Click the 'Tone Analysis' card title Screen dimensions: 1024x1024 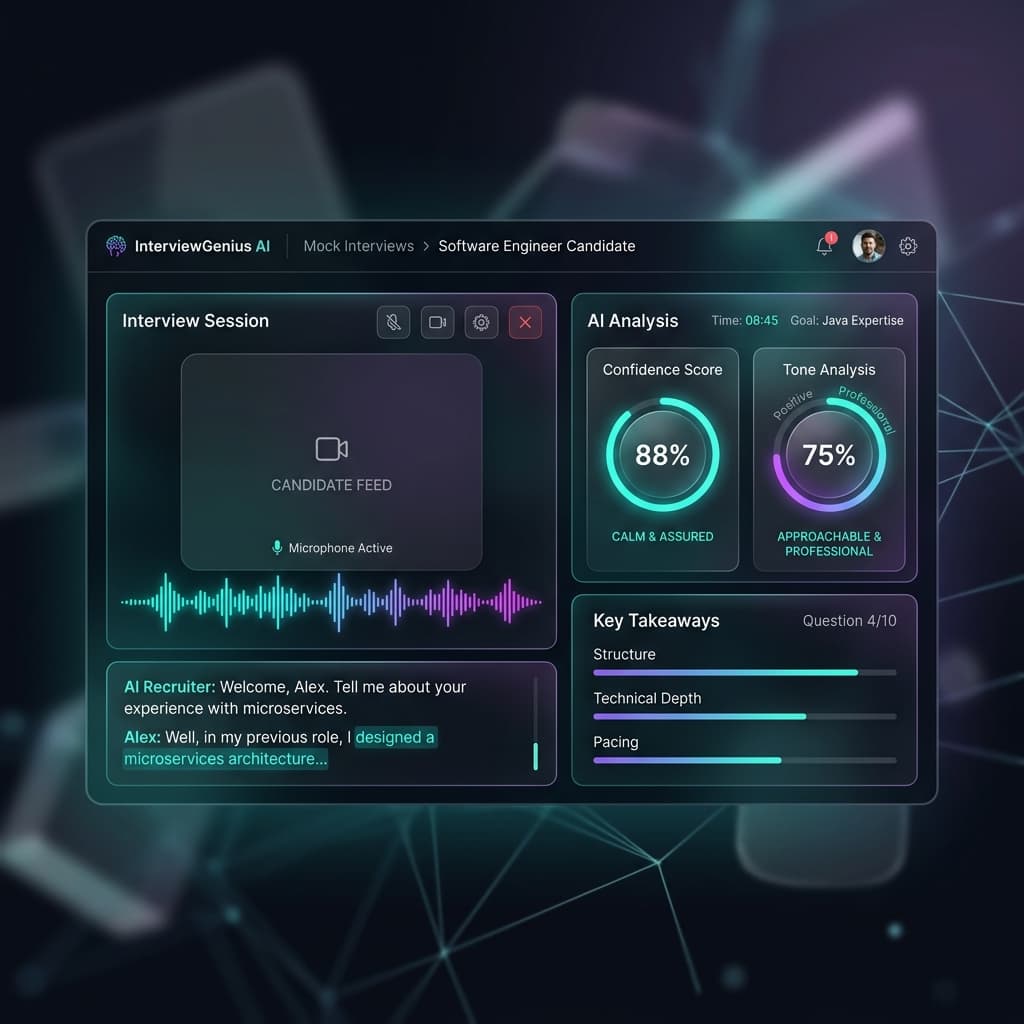(x=829, y=370)
